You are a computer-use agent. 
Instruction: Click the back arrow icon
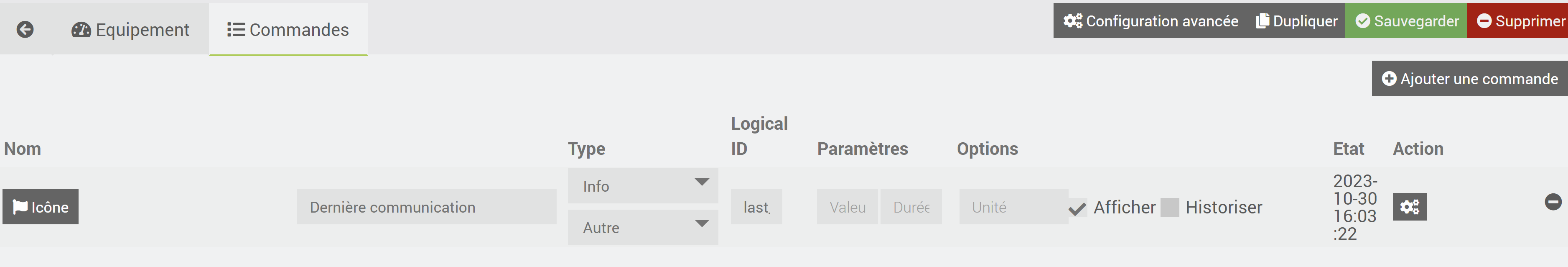(25, 29)
